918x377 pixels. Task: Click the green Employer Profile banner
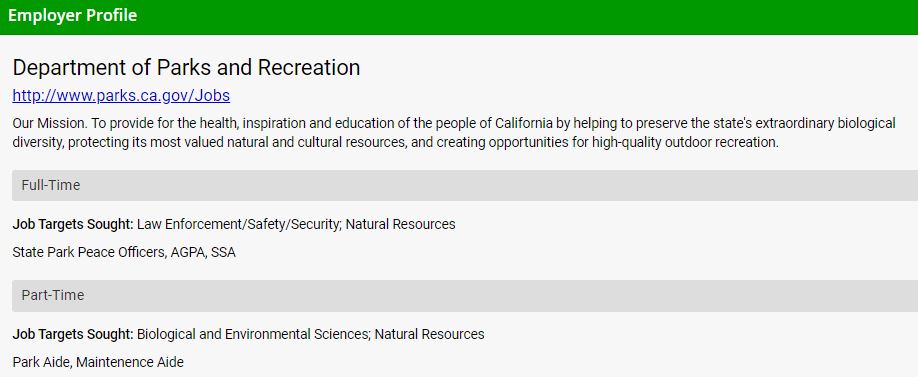(459, 17)
